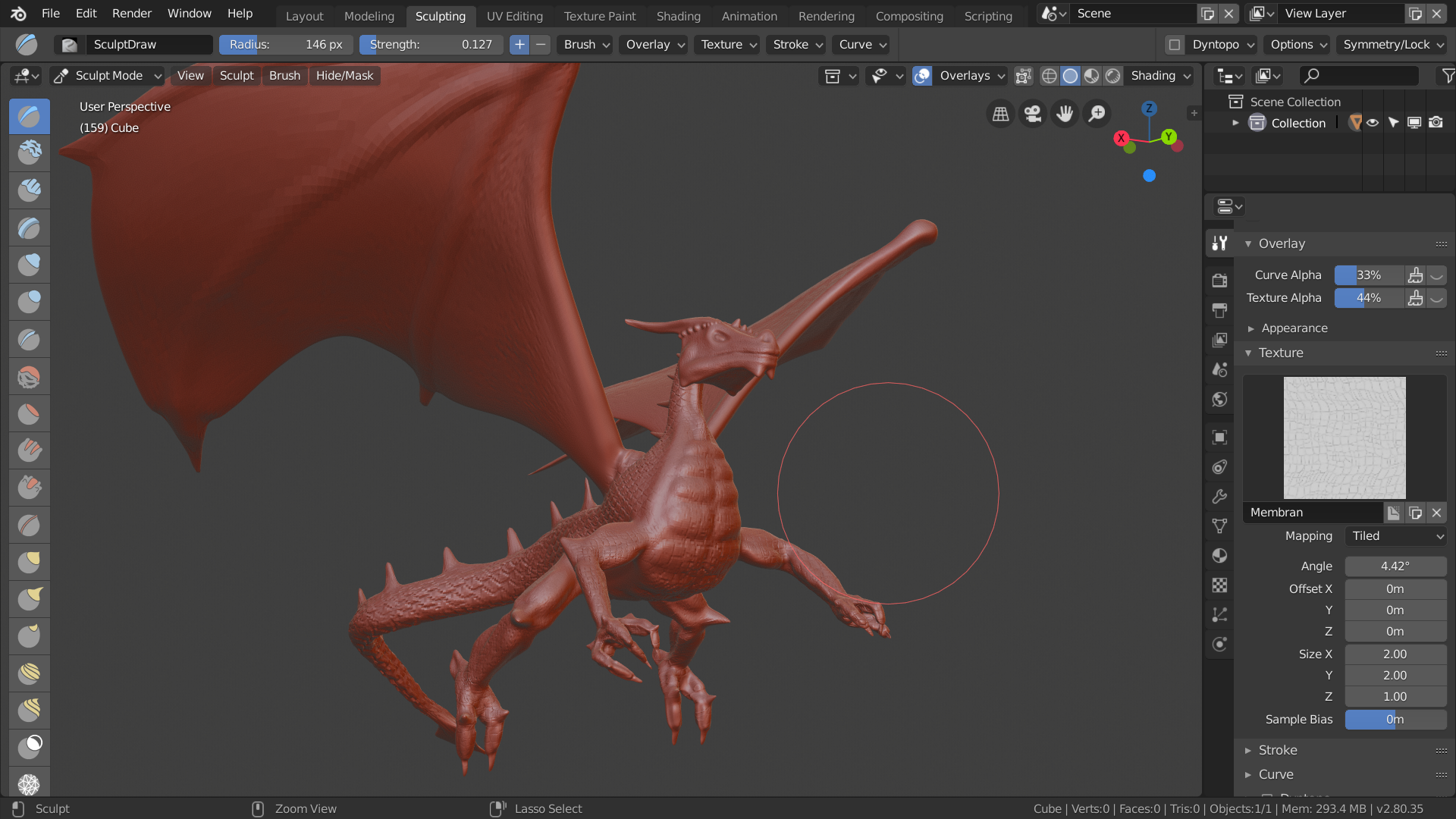Select the Rotate brush tool
1456x819 pixels.
coord(29,711)
